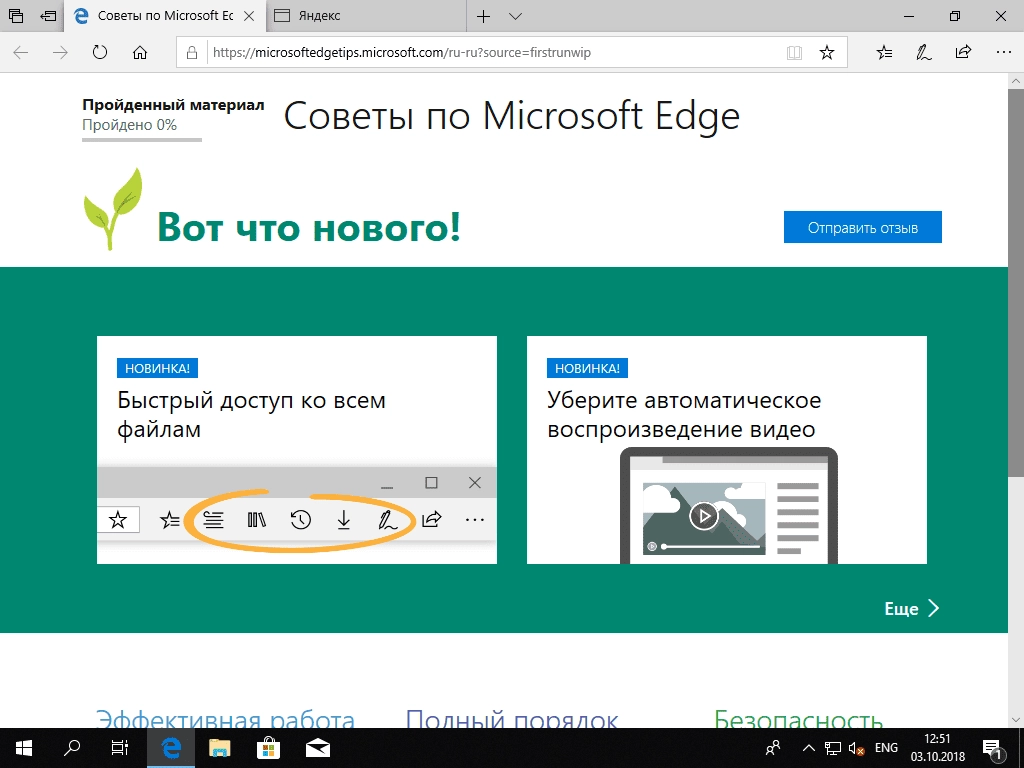Show hidden tray icons chevron

coord(808,748)
